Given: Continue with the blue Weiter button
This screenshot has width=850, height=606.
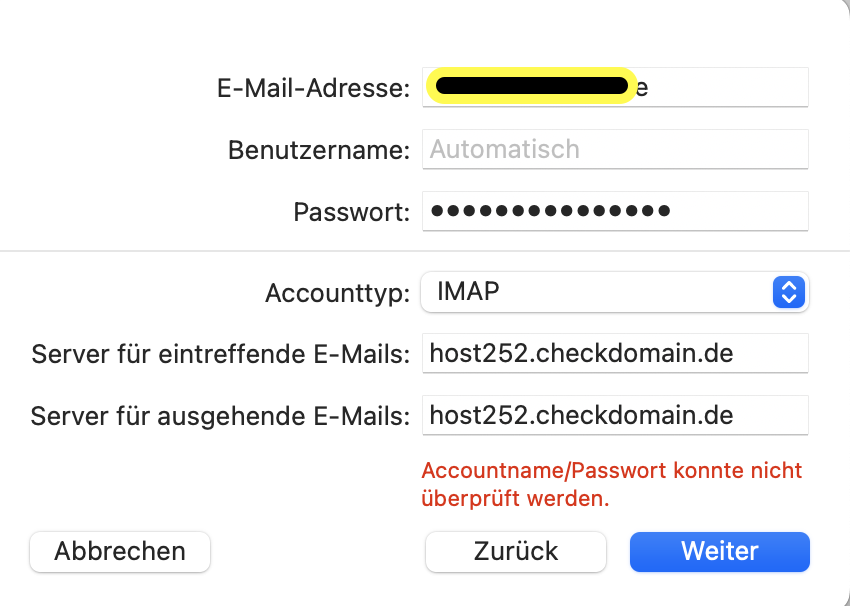Looking at the screenshot, I should point(720,551).
